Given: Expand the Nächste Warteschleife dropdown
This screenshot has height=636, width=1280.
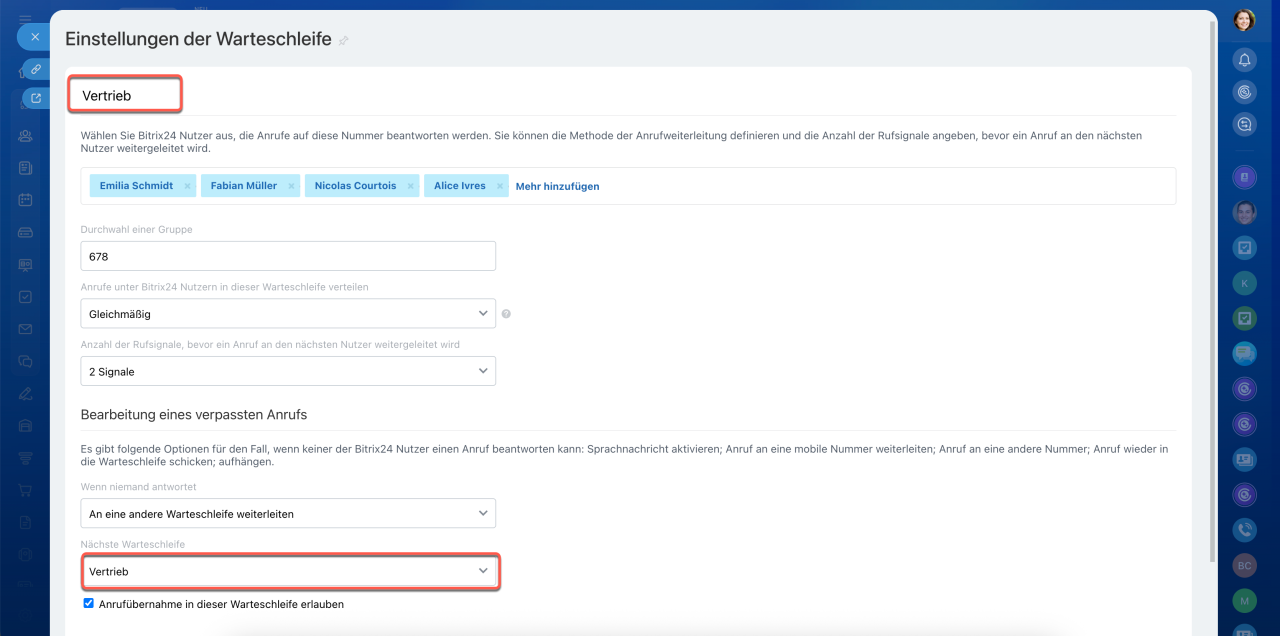Looking at the screenshot, I should 288,571.
